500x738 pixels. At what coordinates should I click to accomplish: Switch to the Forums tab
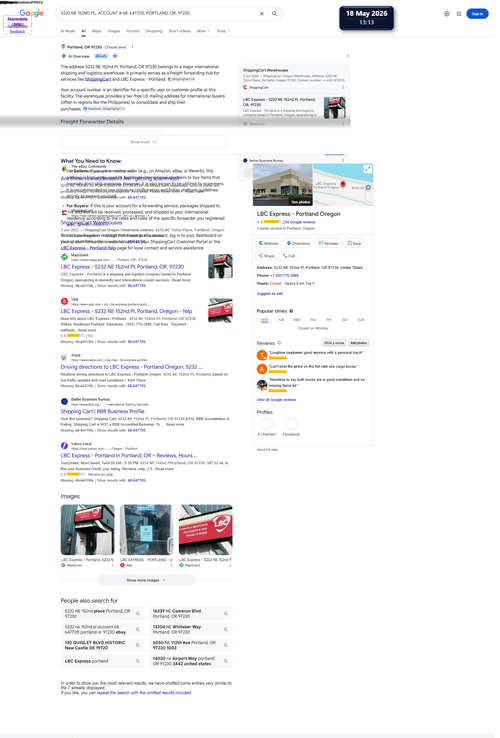[133, 31]
